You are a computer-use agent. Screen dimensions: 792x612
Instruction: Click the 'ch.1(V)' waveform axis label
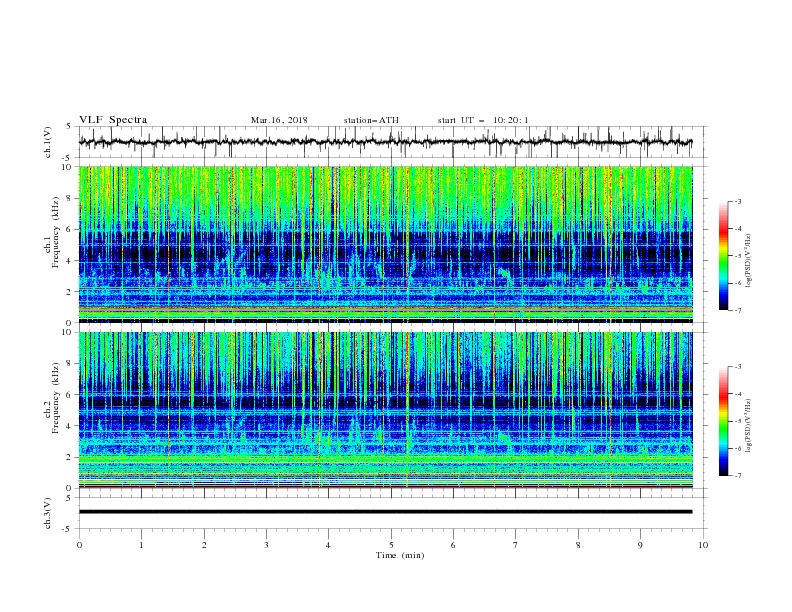pyautogui.click(x=48, y=142)
